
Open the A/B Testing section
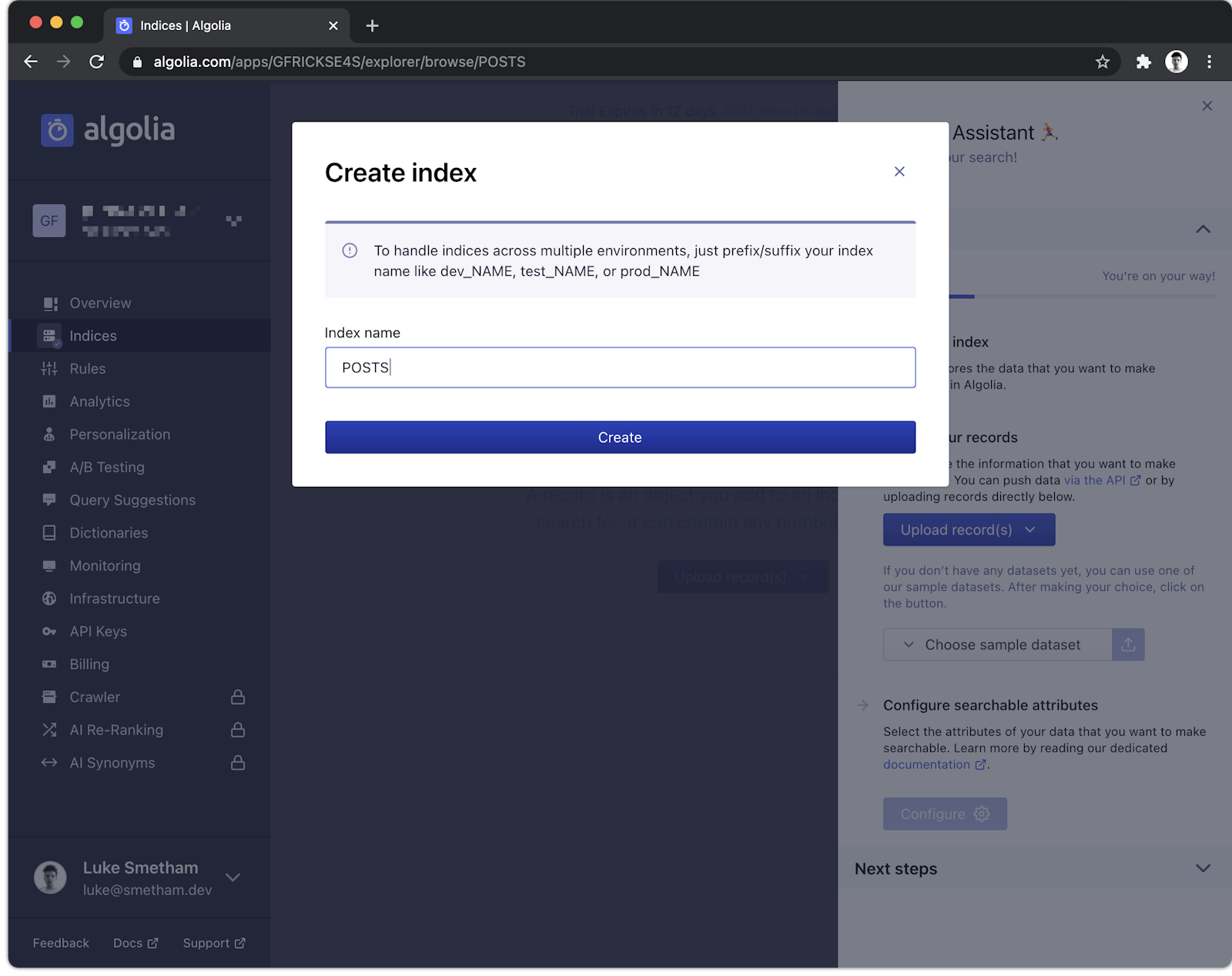106,467
